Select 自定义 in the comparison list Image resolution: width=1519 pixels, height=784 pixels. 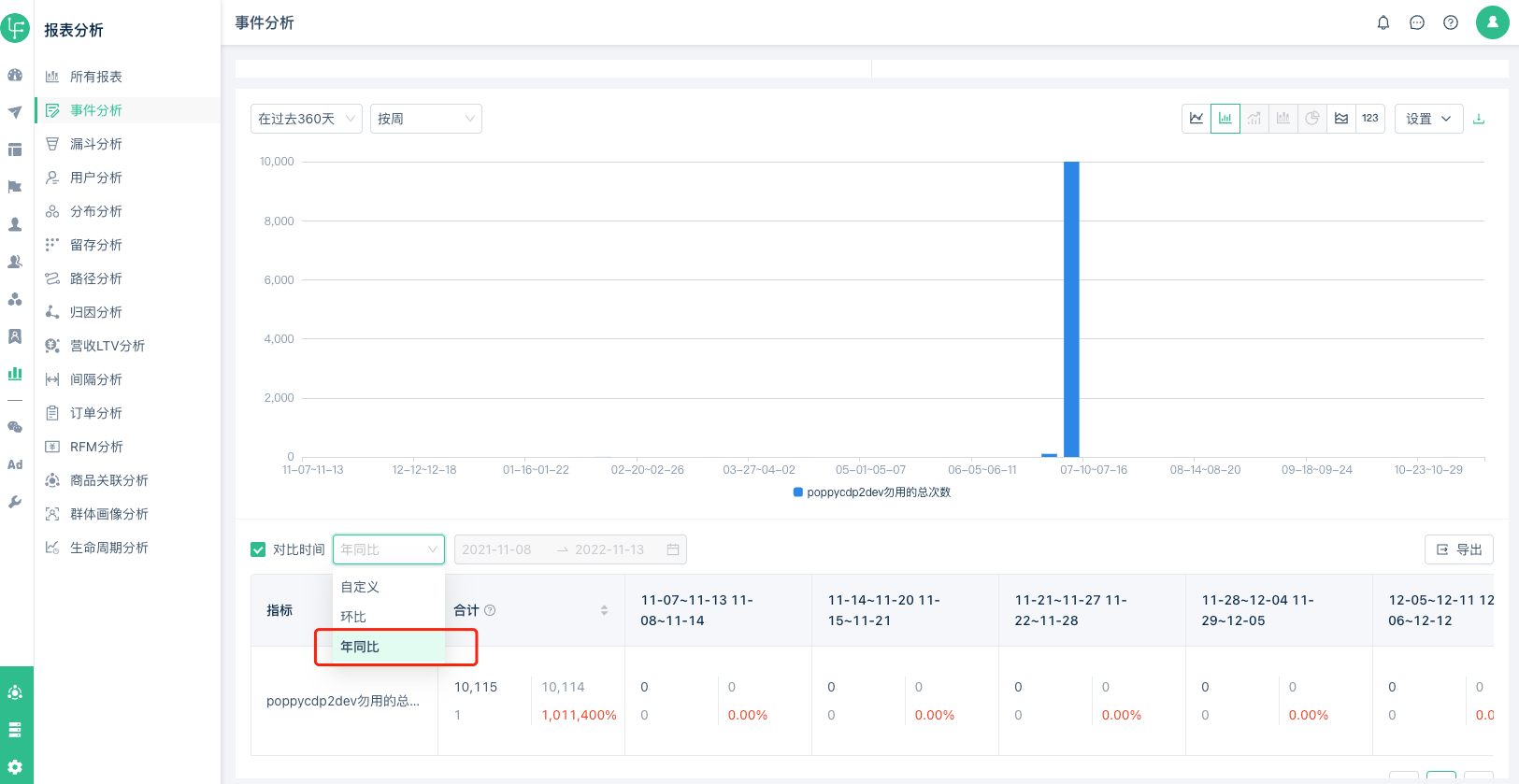click(x=360, y=587)
